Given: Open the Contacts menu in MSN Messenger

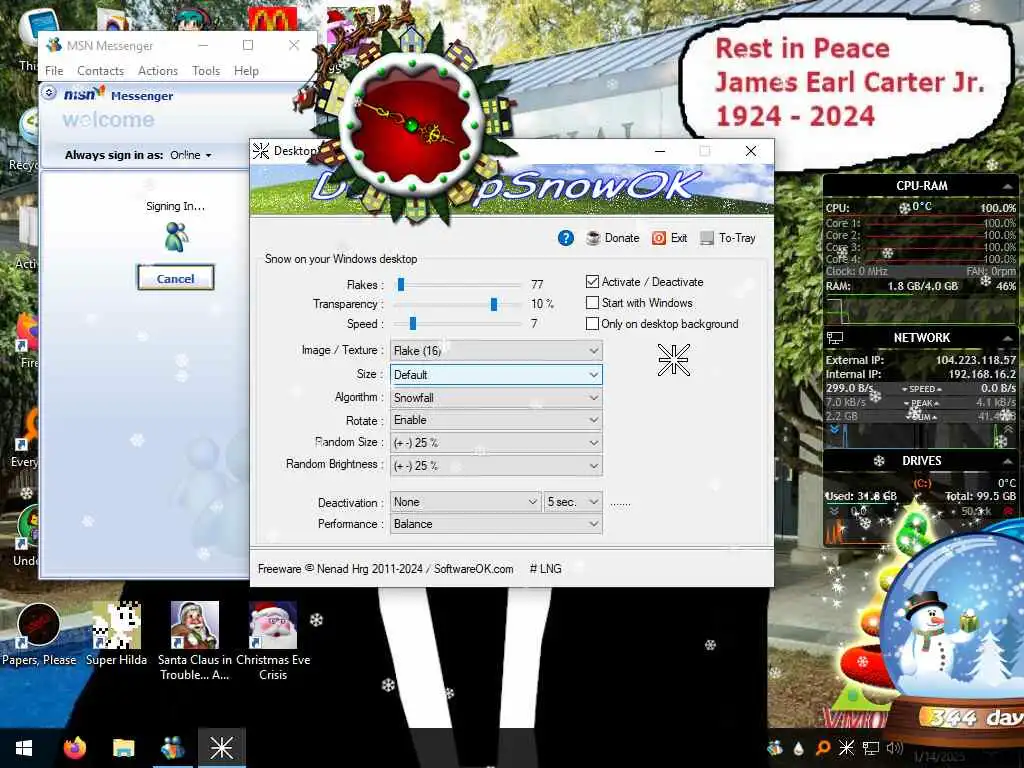Looking at the screenshot, I should tap(101, 71).
